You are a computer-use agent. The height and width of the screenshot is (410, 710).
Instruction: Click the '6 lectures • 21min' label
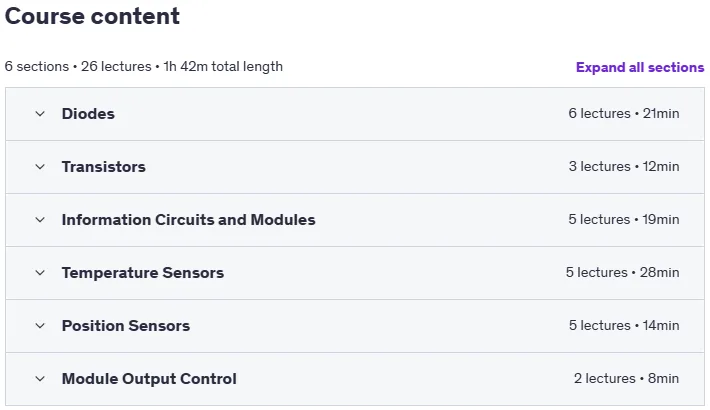pos(624,113)
